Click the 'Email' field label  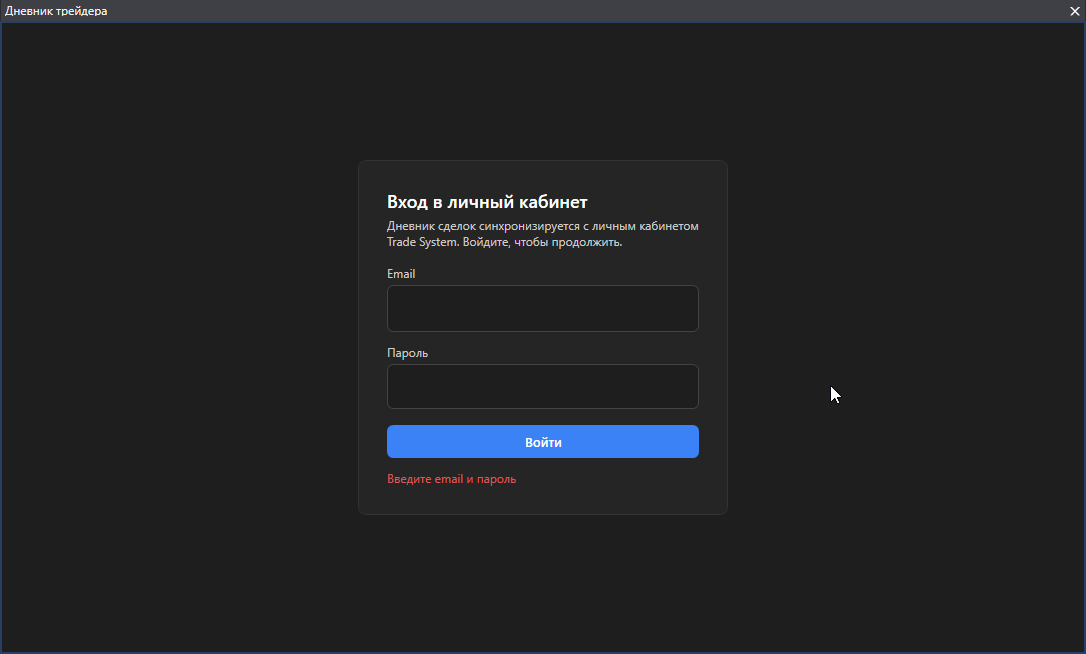click(401, 274)
